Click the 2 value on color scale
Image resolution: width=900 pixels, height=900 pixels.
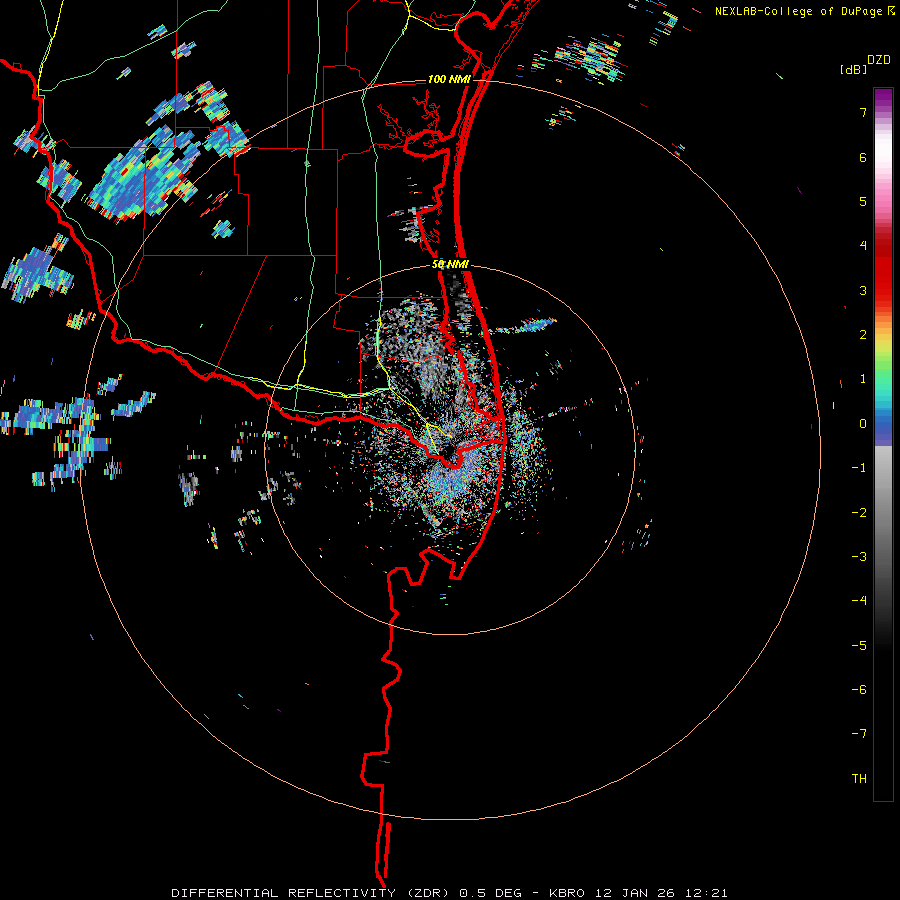pyautogui.click(x=862, y=335)
